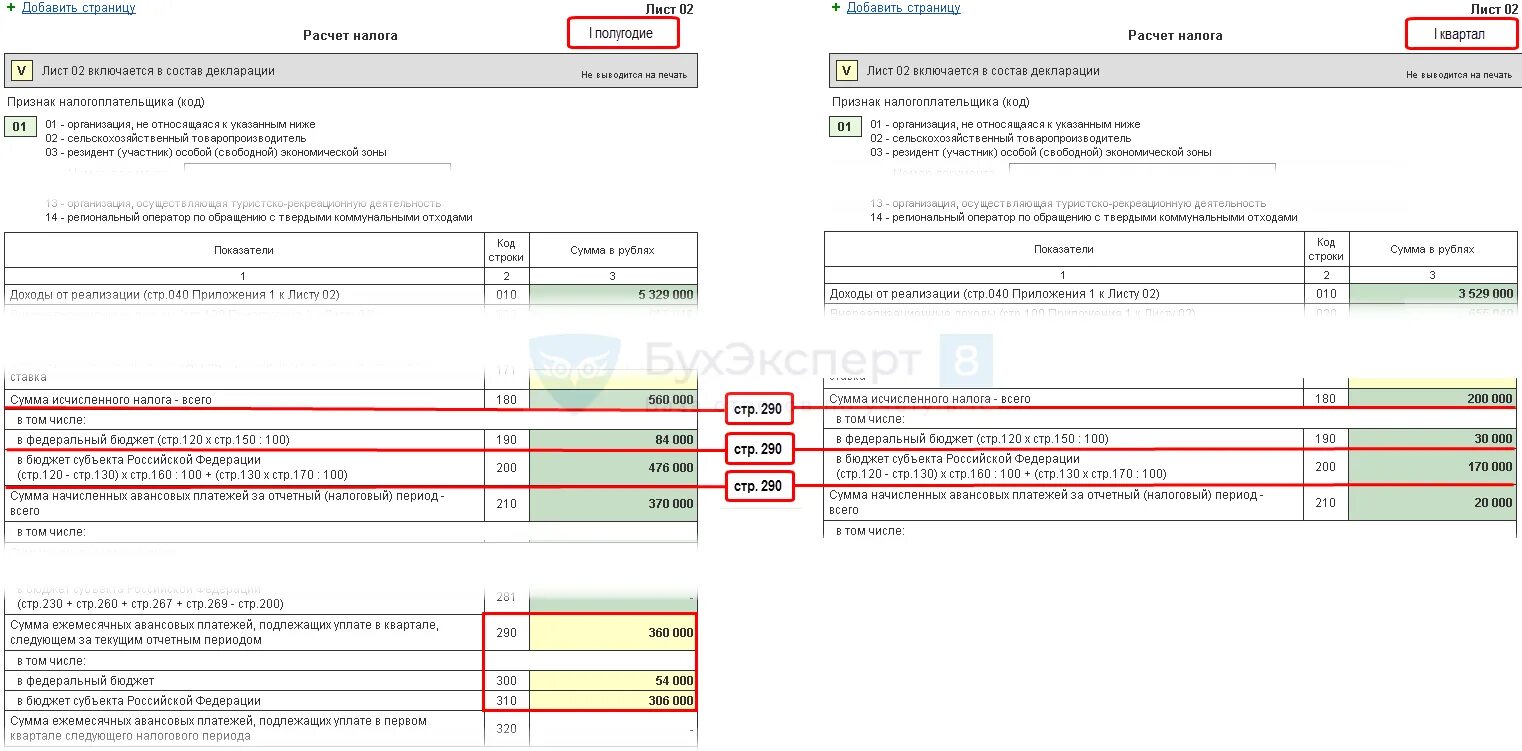Viewport: 1522px width, 751px height.
Task: Click 'Сумма ежемесячных авансовых платежей' line 290 label
Action: [x=224, y=632]
